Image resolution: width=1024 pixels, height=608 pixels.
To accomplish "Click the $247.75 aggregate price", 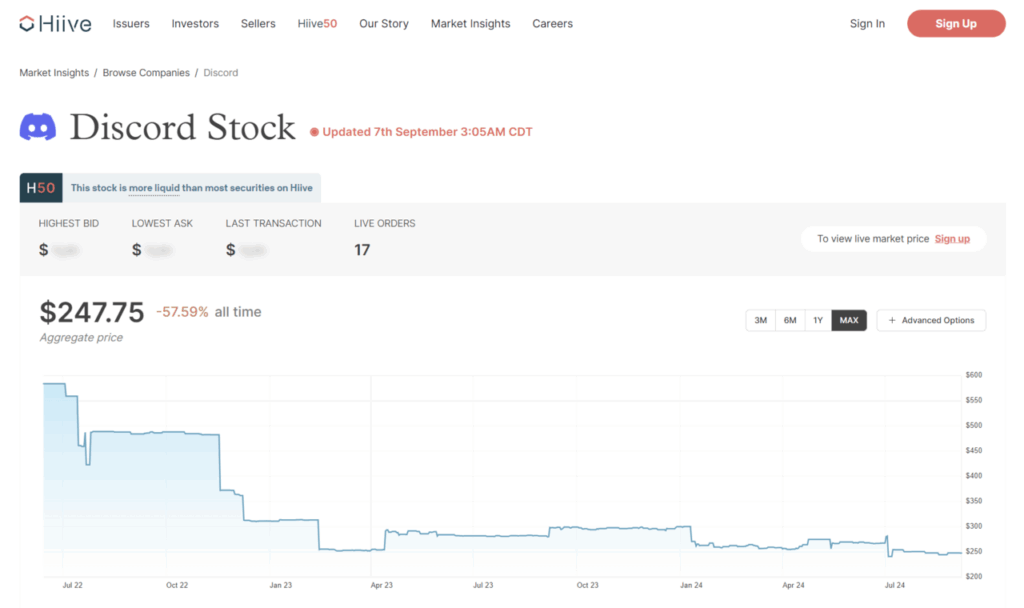I will tap(91, 312).
